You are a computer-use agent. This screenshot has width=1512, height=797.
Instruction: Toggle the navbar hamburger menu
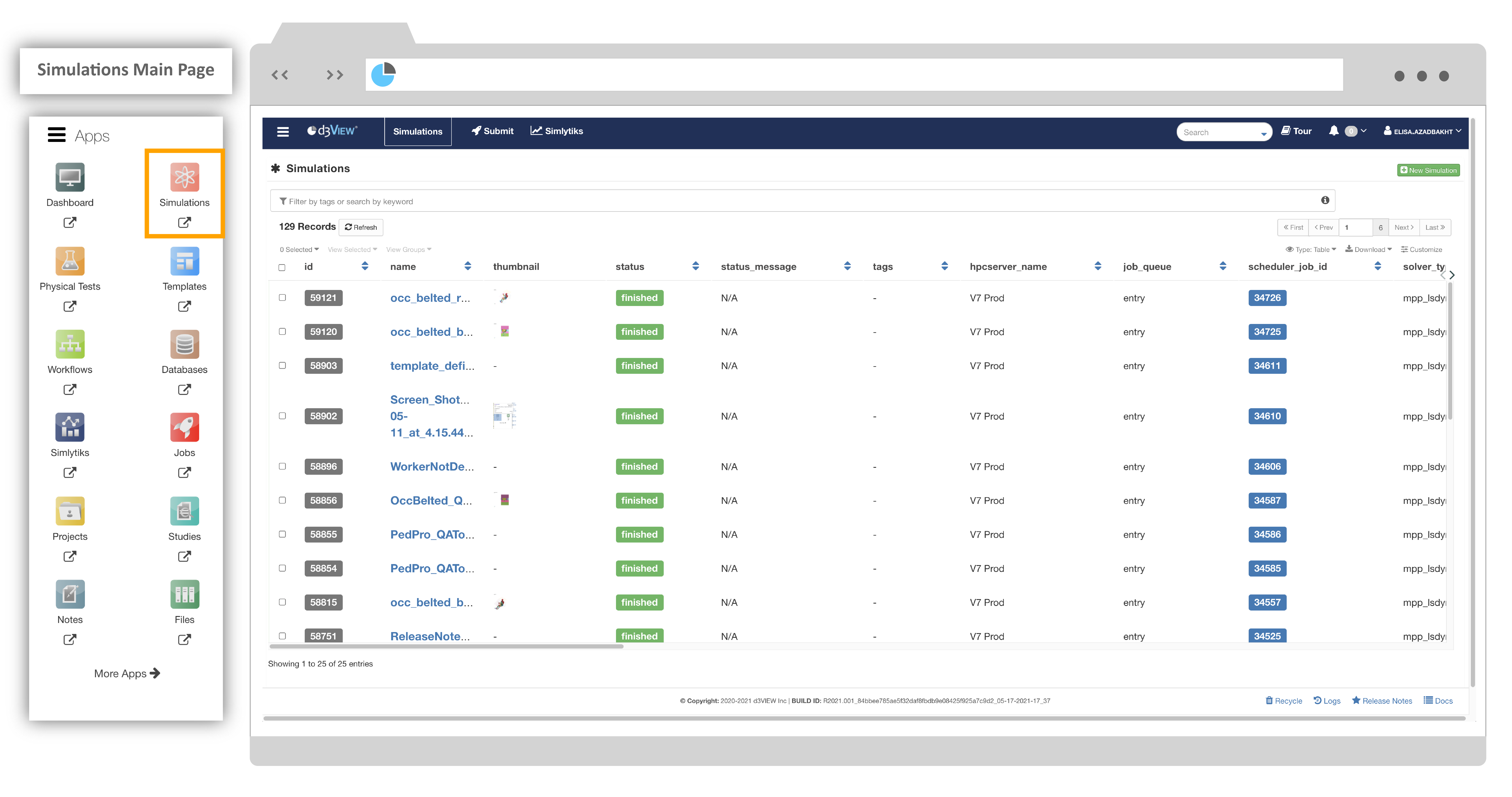[x=283, y=132]
